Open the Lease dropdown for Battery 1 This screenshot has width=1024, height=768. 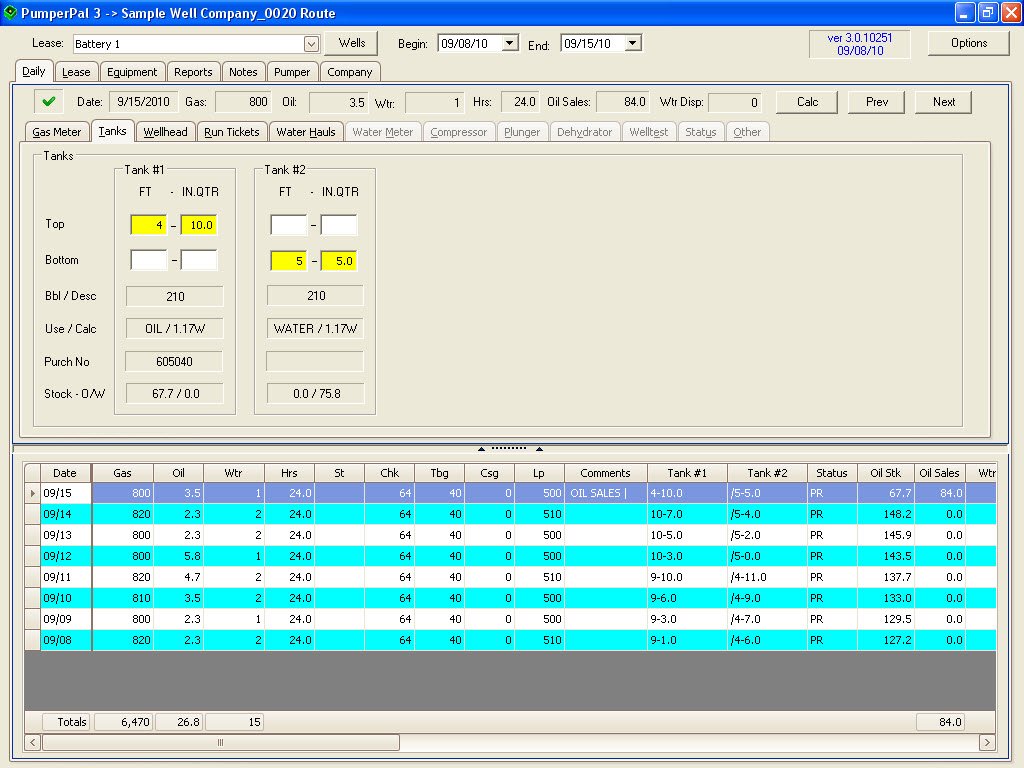click(x=312, y=44)
